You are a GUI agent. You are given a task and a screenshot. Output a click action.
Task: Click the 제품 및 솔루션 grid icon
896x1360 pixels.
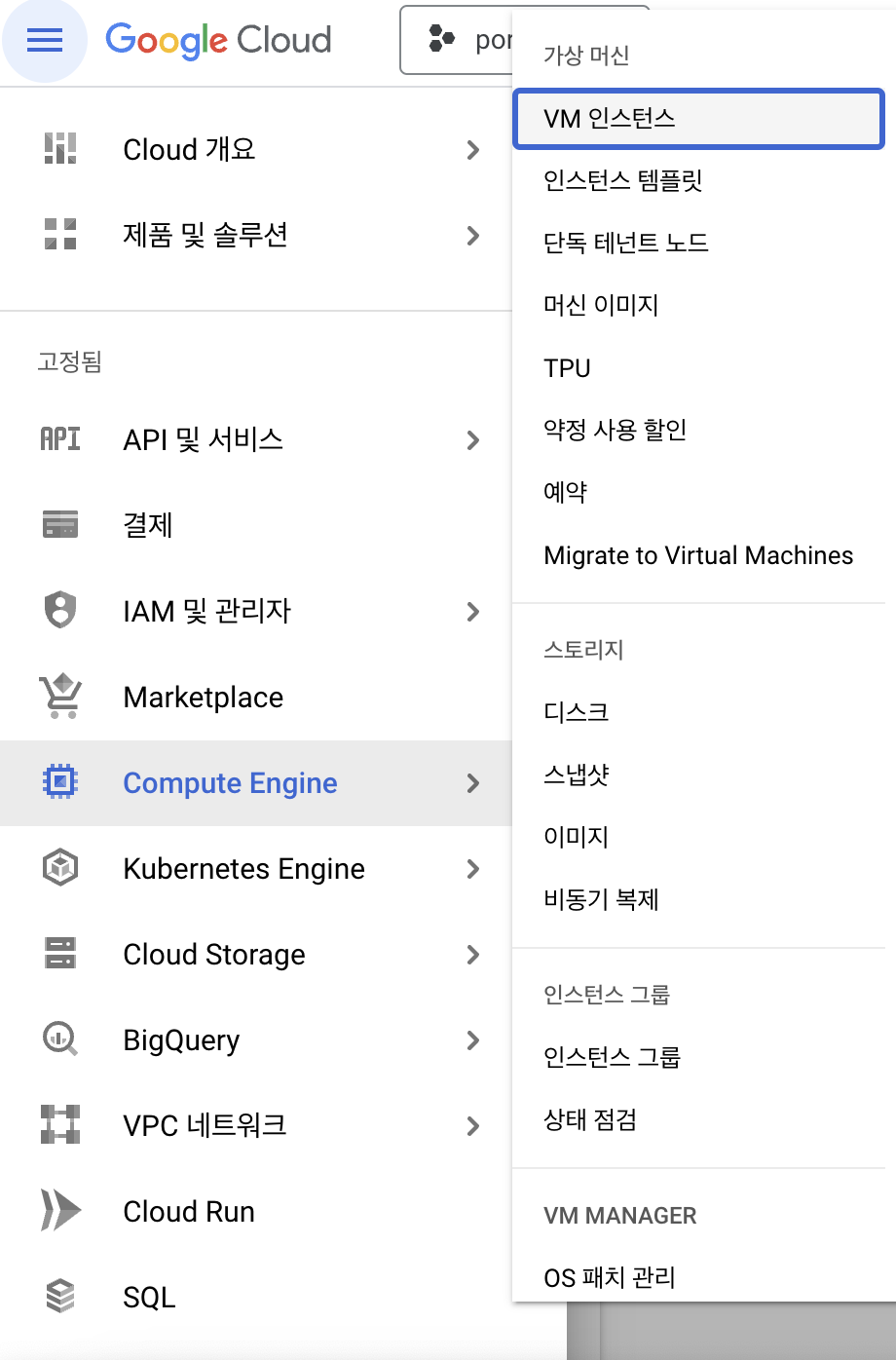pos(60,235)
